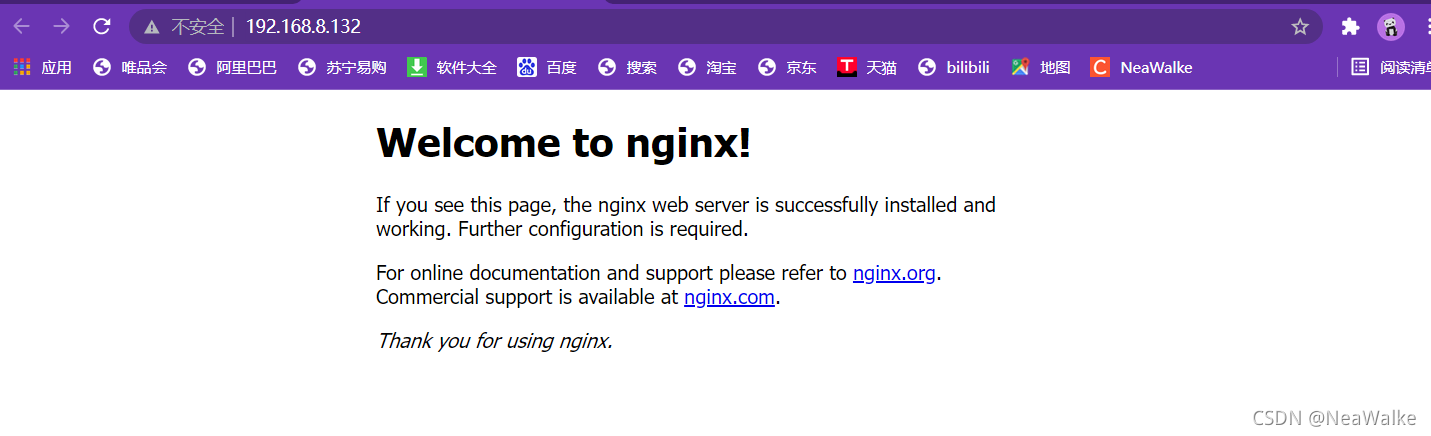Open the 应用 apps grid shortcut

click(x=42, y=67)
